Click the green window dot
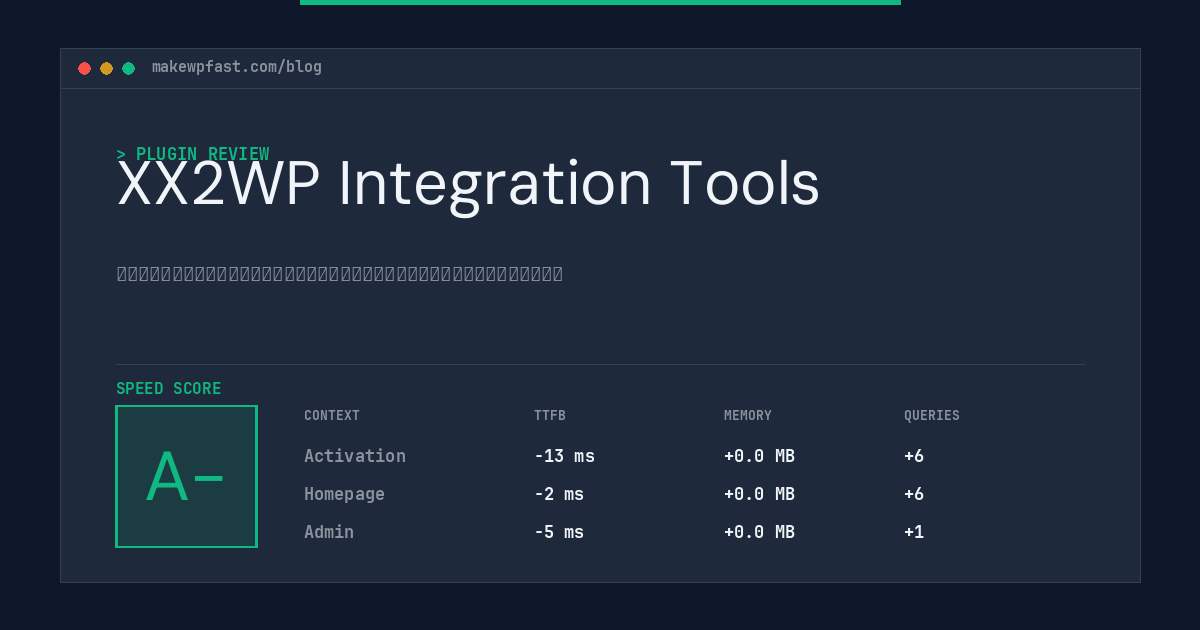Viewport: 1200px width, 630px height. pyautogui.click(x=128, y=68)
